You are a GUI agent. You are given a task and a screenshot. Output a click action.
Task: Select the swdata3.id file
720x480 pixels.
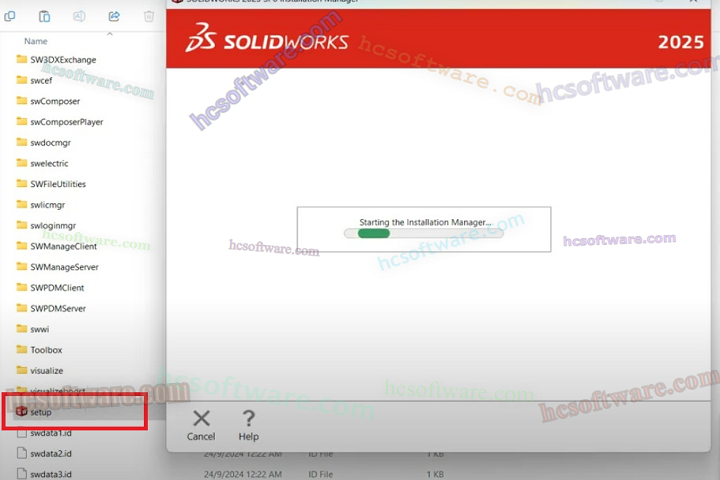click(x=44, y=474)
